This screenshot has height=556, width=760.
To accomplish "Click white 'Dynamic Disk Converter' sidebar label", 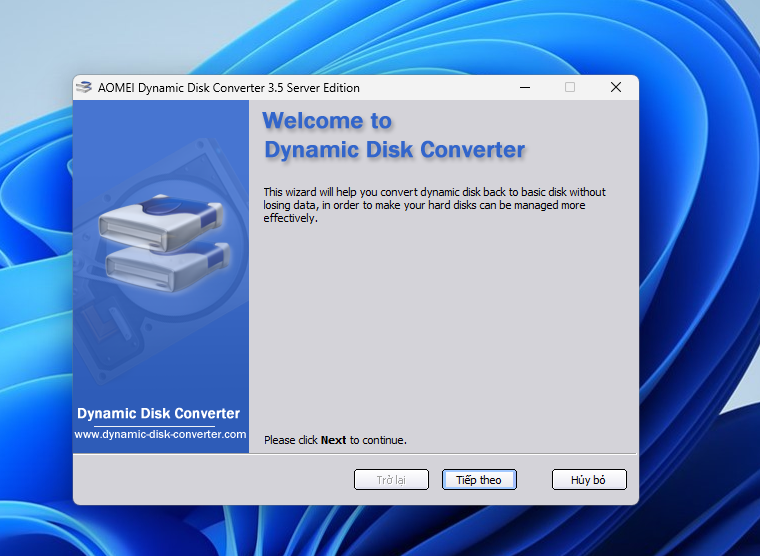I will (x=158, y=413).
